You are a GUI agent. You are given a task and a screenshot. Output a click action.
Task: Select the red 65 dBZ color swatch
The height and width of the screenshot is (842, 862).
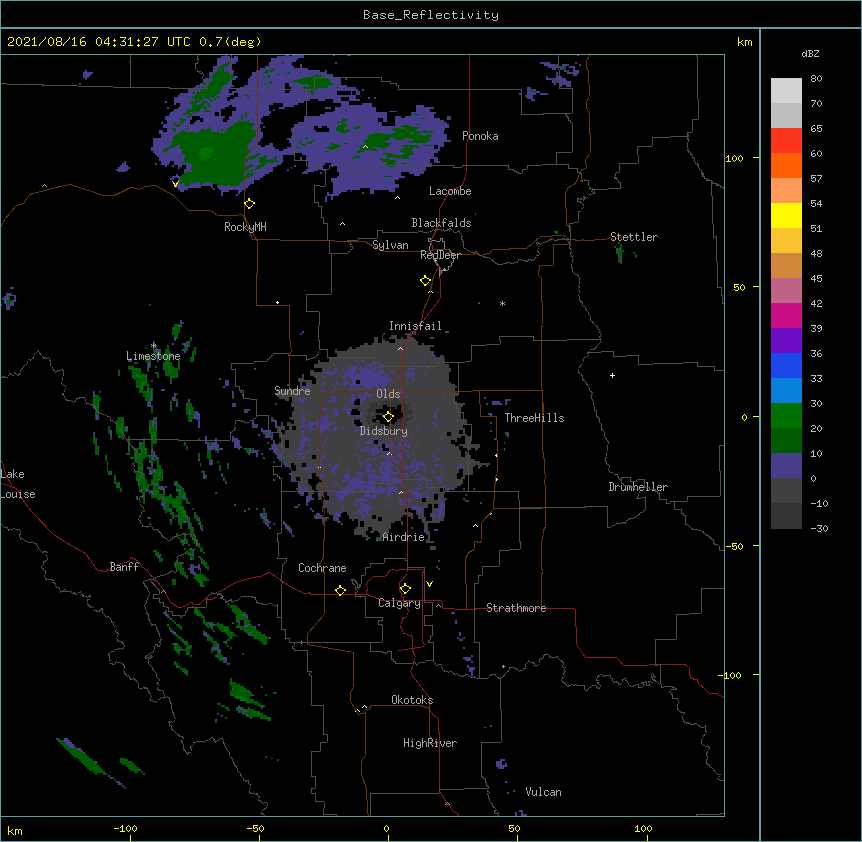(786, 140)
